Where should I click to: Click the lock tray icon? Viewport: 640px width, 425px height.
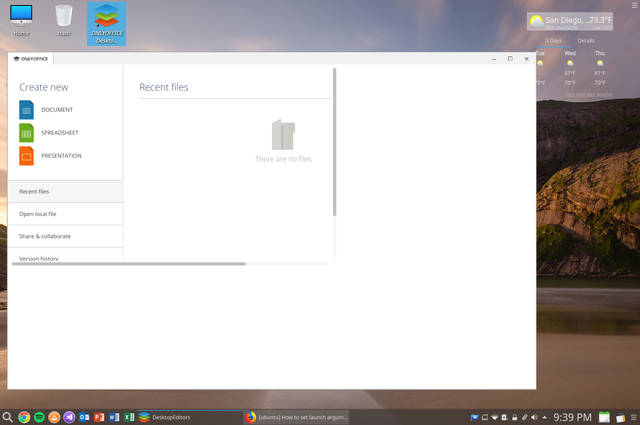[x=515, y=417]
